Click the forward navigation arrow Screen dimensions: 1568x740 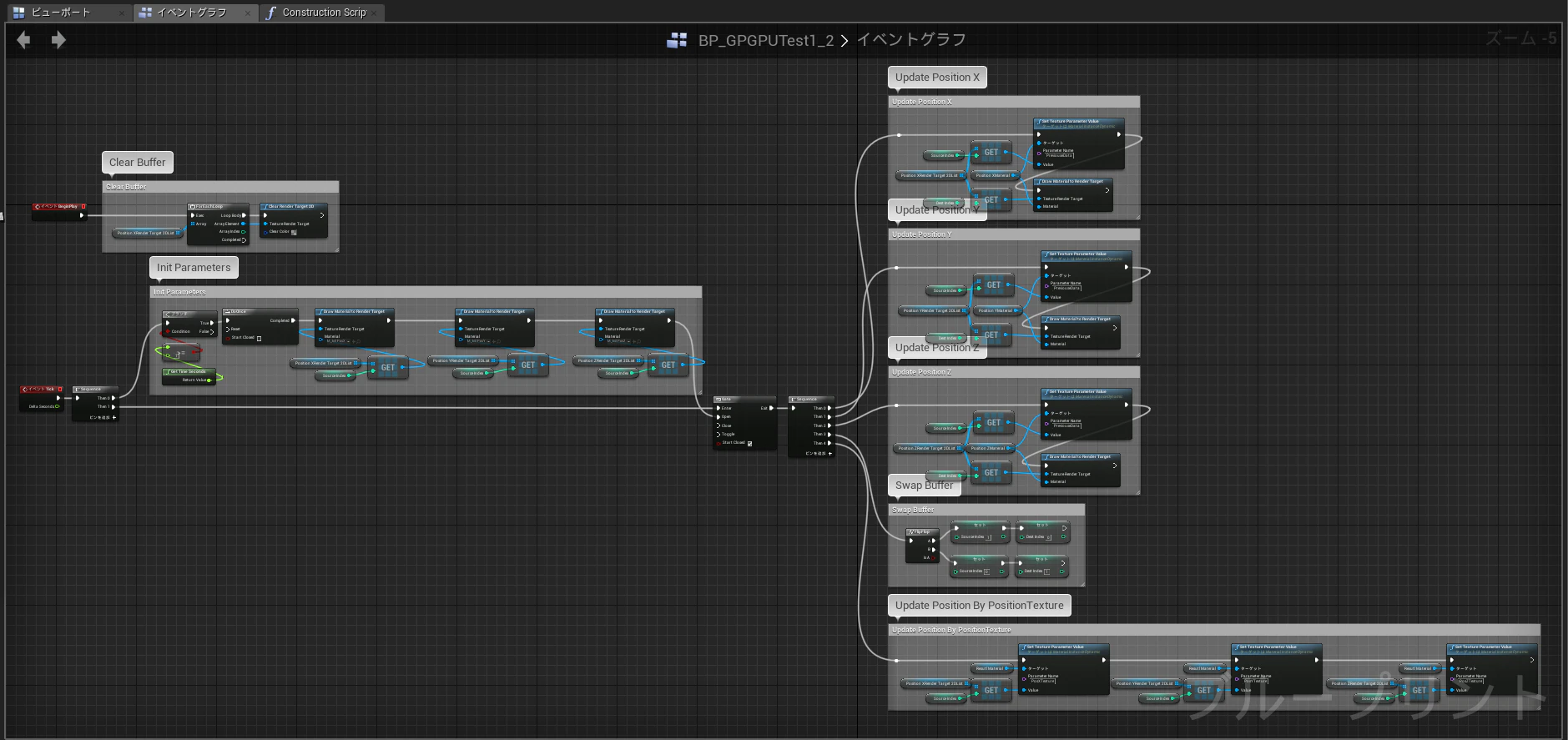pyautogui.click(x=58, y=40)
